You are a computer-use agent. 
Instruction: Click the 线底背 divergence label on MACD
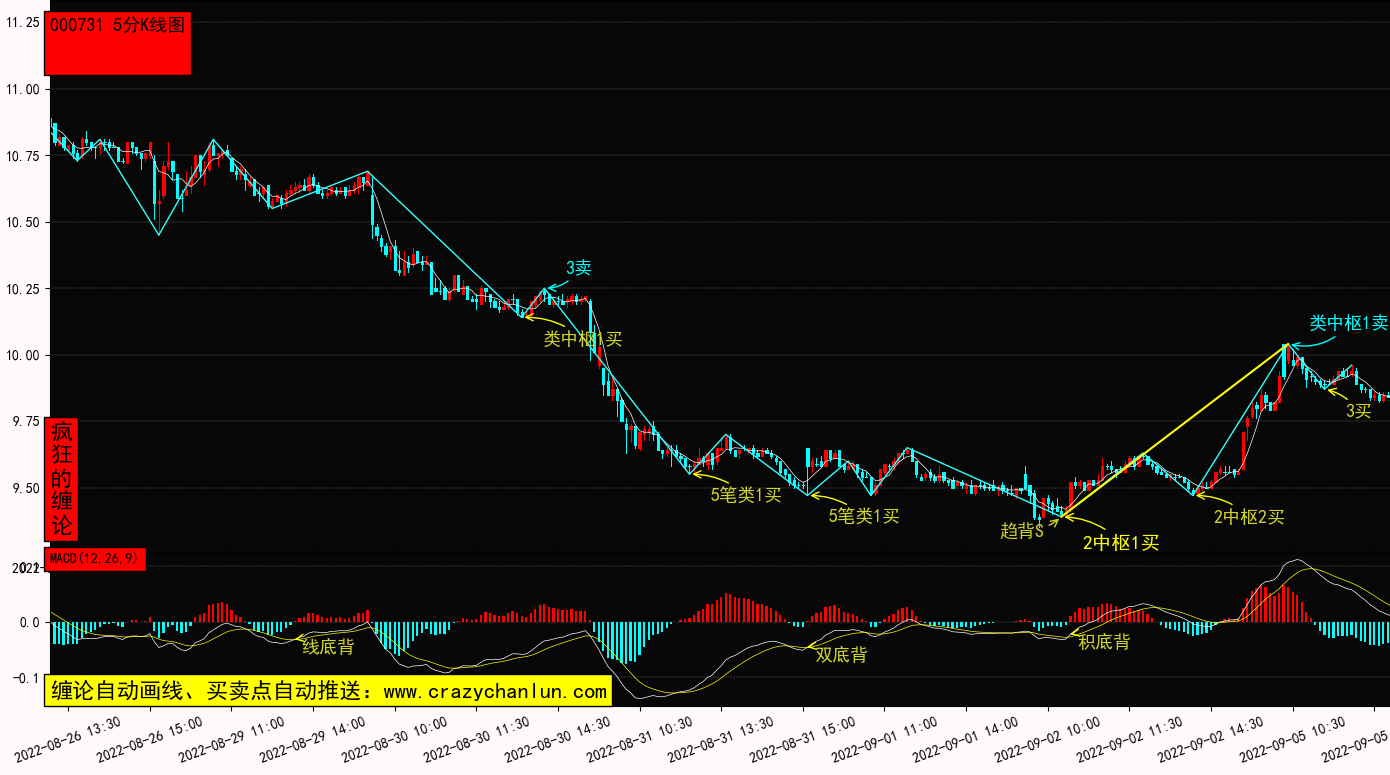pos(328,646)
